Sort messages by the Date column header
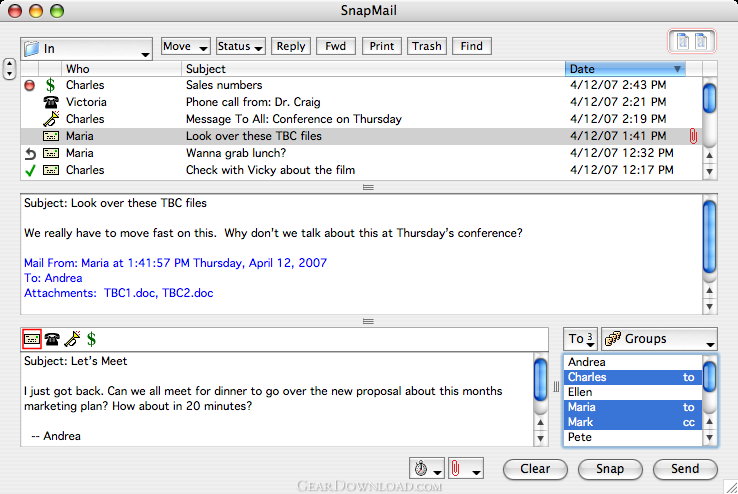 coord(625,69)
